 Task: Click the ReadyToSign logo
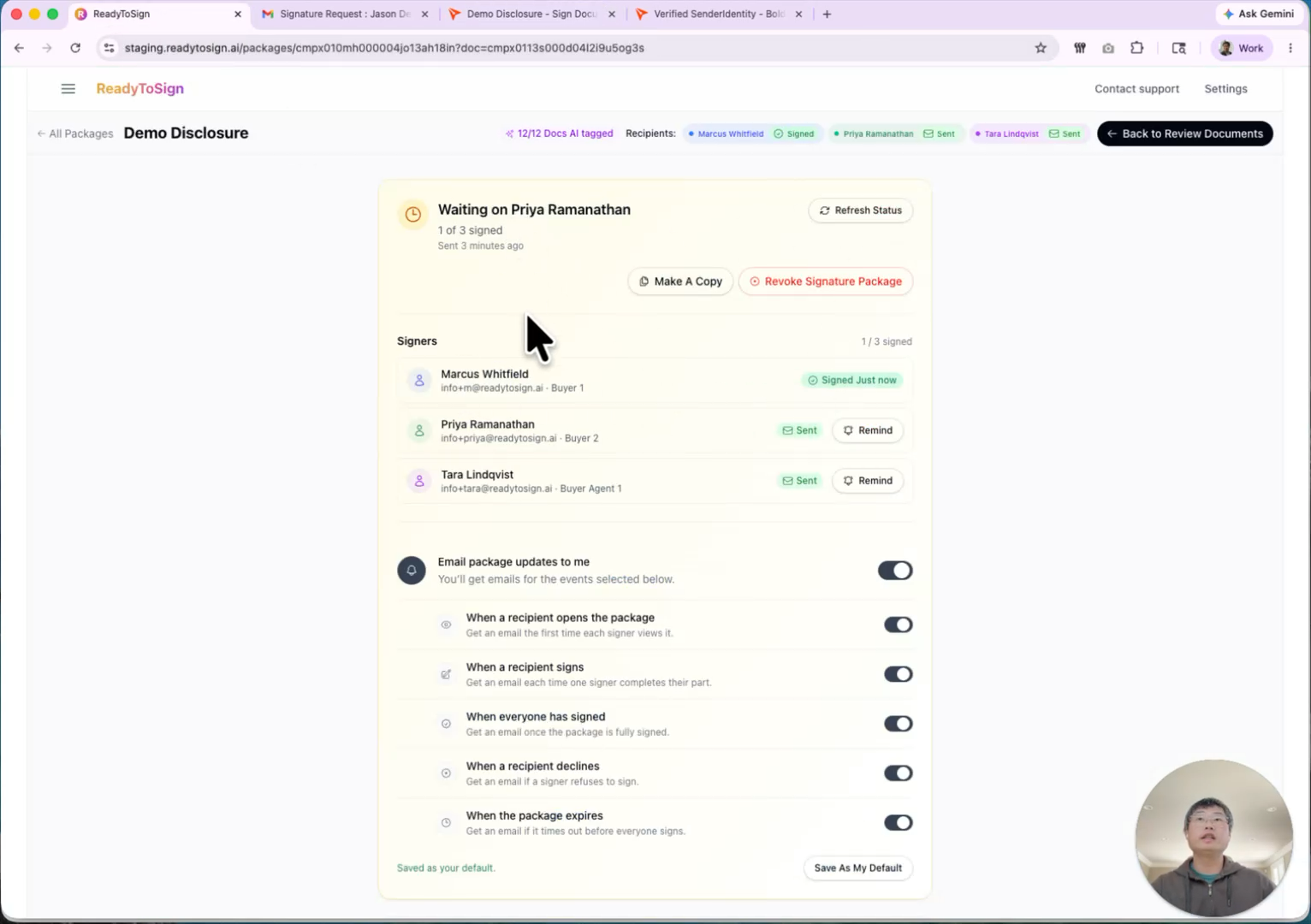pyautogui.click(x=140, y=89)
